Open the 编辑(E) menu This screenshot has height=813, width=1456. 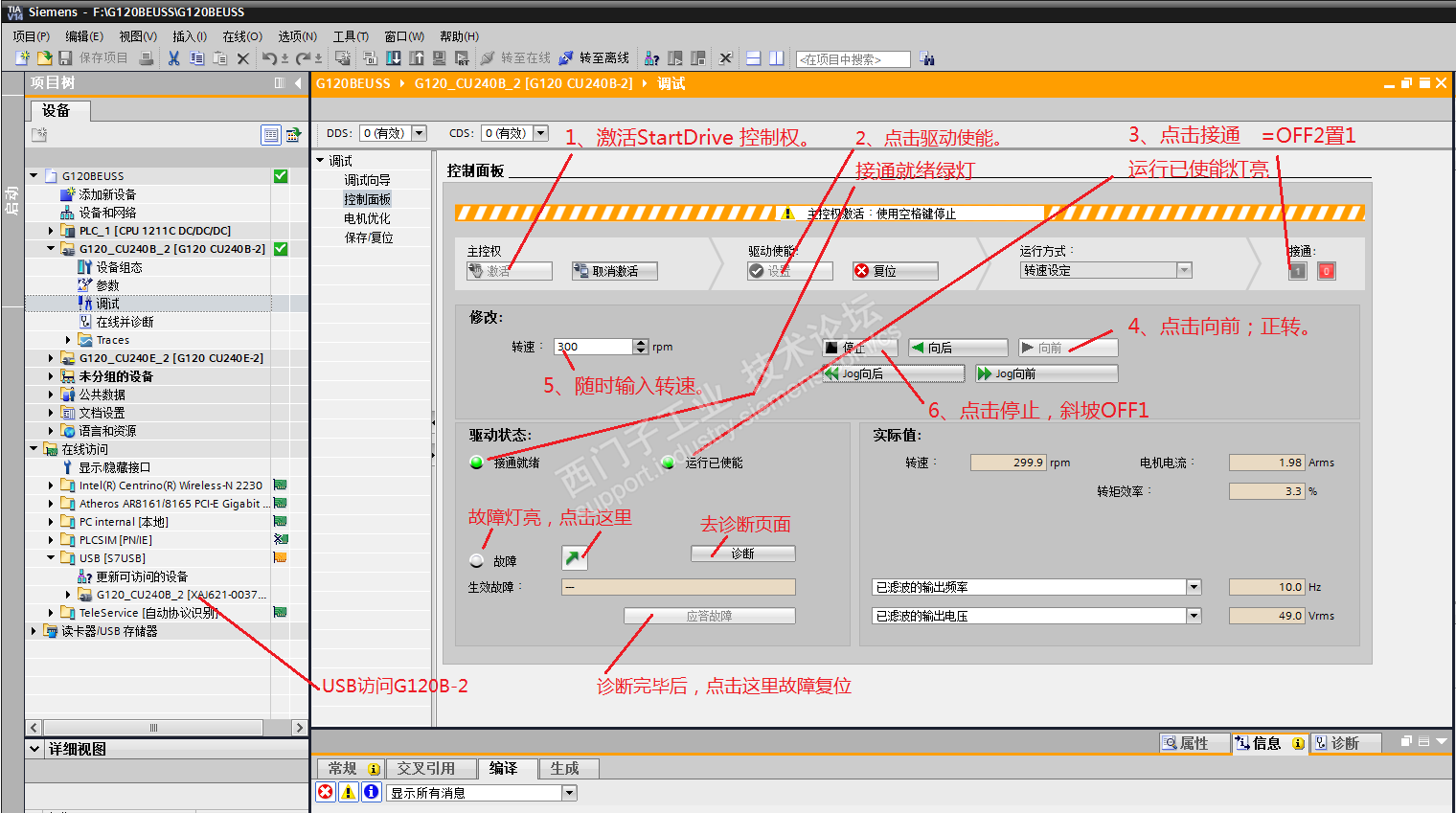coord(84,36)
